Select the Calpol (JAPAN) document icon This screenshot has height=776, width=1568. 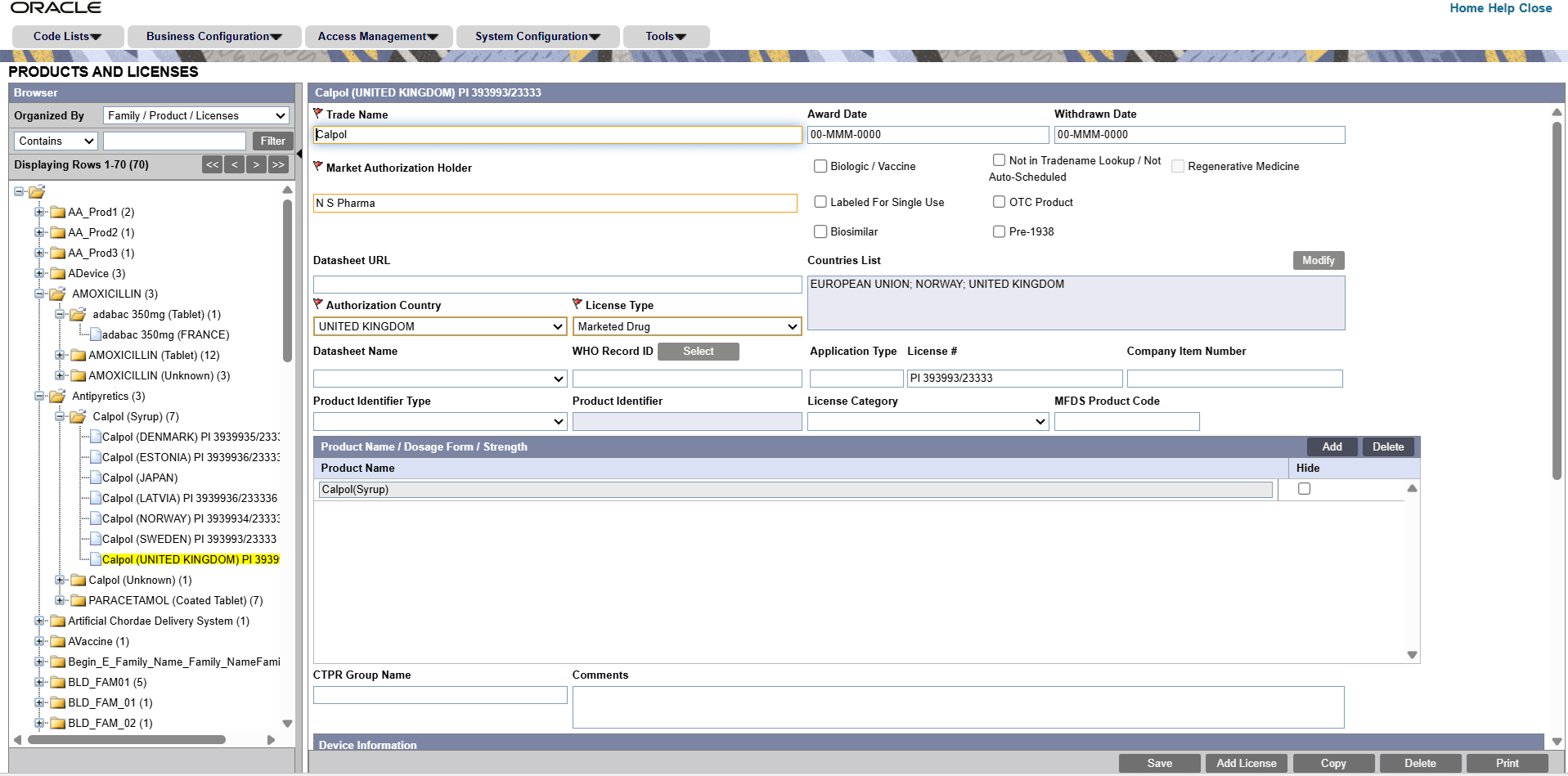point(97,478)
